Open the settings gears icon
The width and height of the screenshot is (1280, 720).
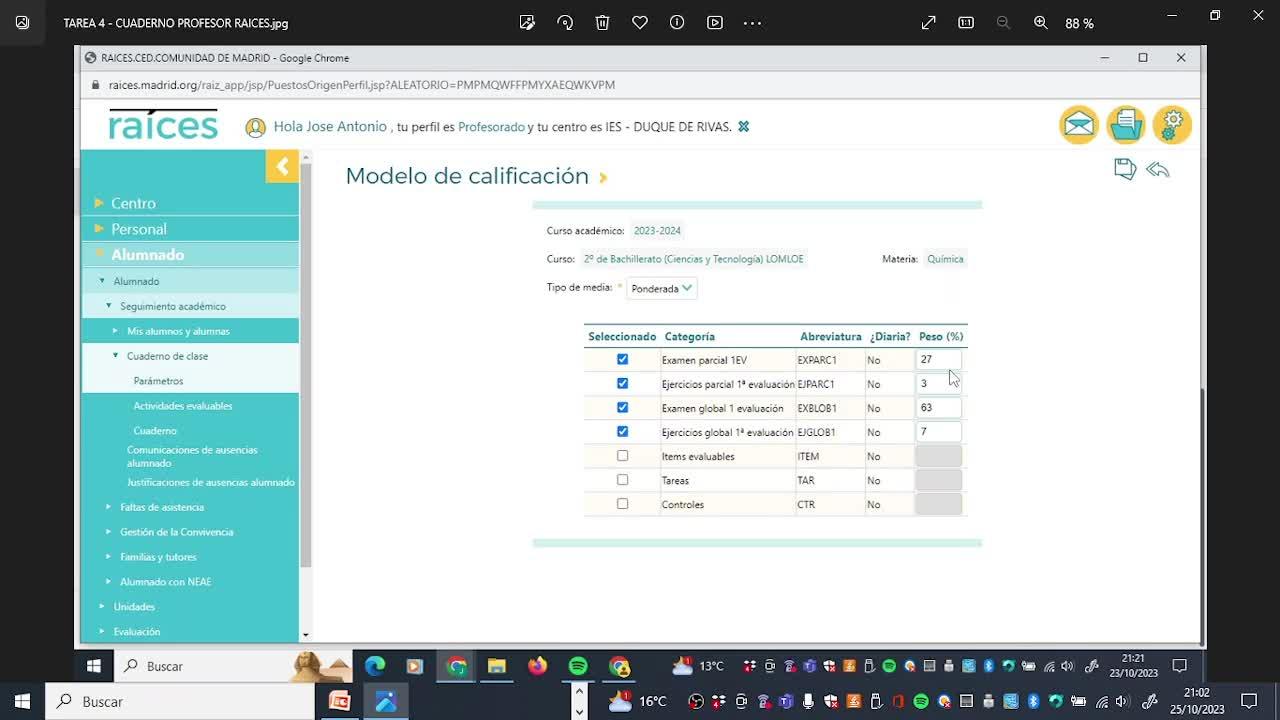pyautogui.click(x=1172, y=125)
